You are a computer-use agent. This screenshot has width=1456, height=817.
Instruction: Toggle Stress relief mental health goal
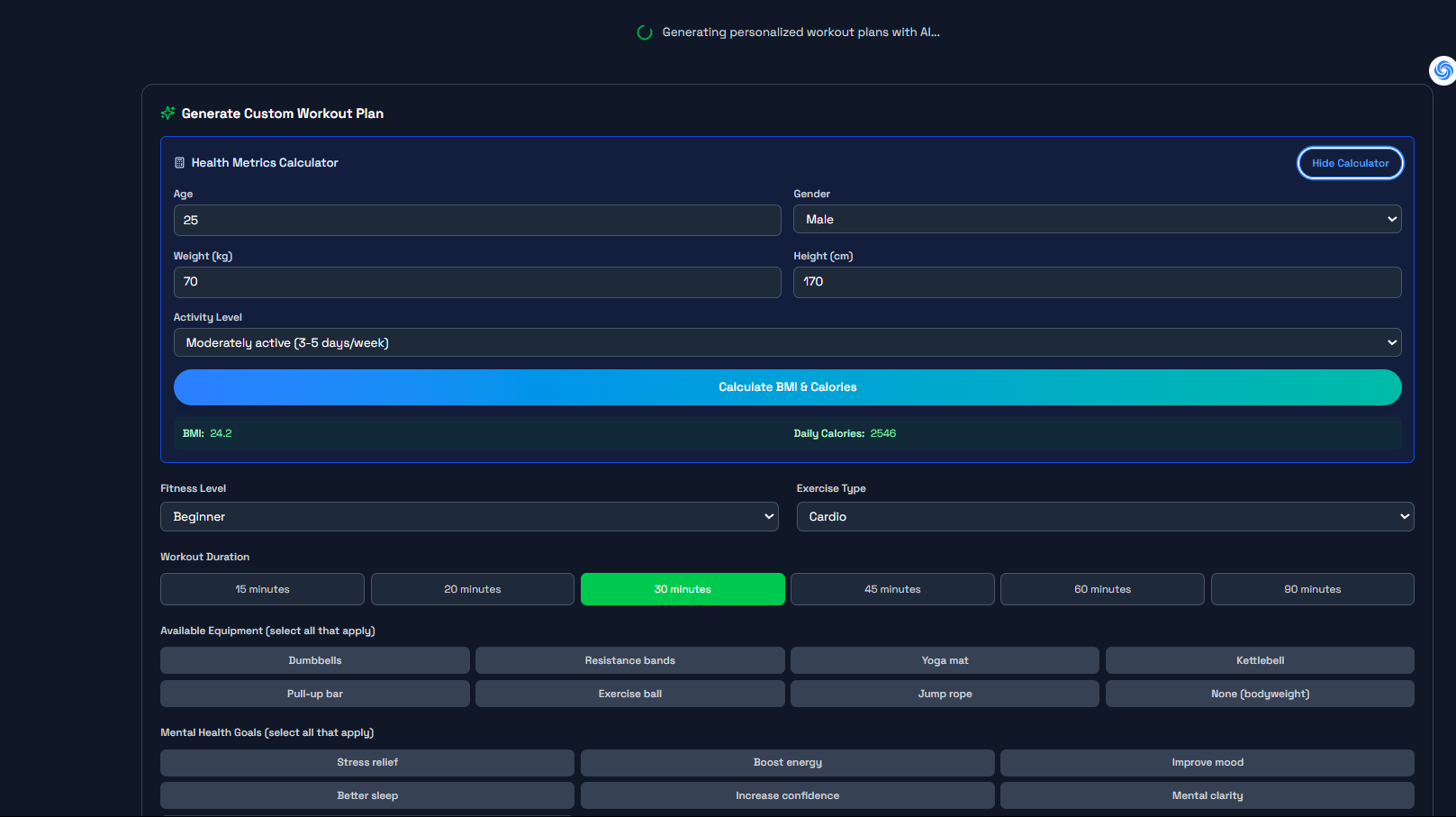(367, 762)
